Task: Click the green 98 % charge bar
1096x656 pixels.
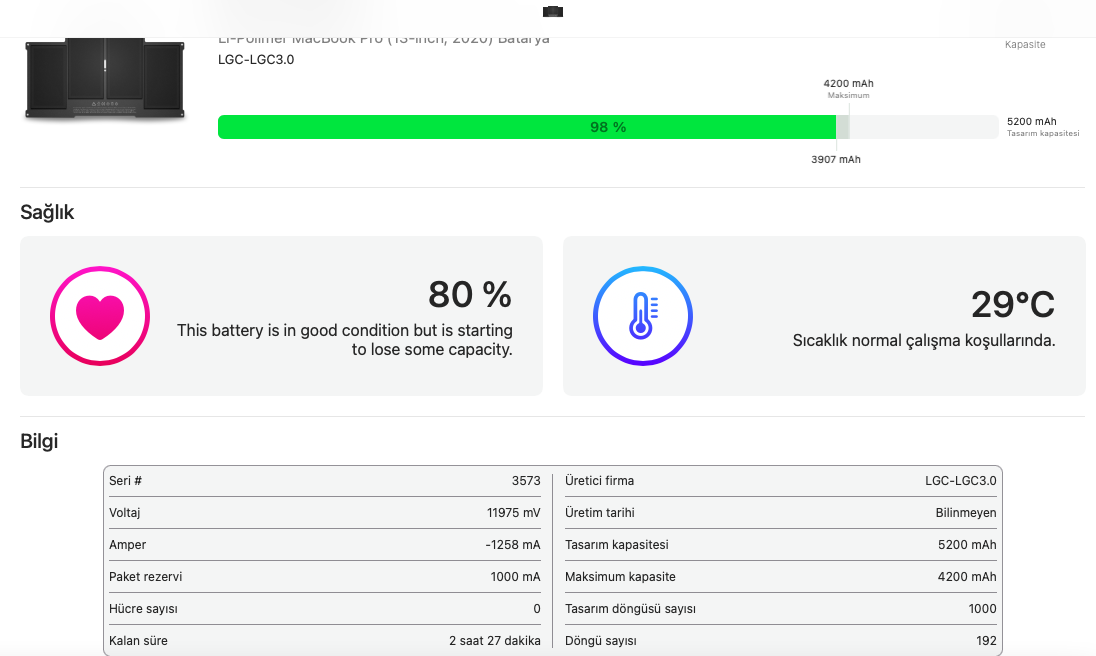Action: [x=526, y=127]
